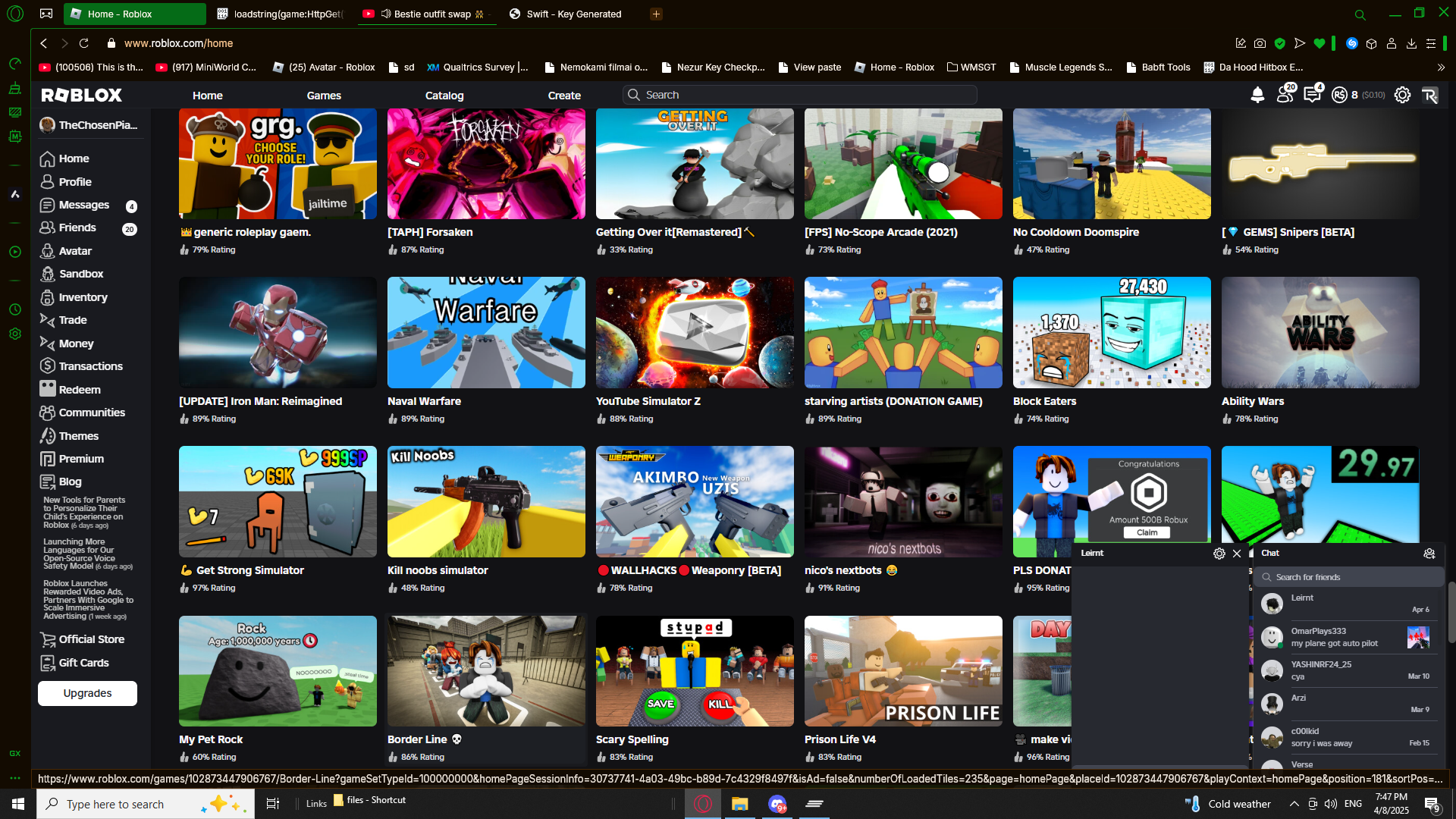
Task: Open friend requests icon in header
Action: 1285,95
